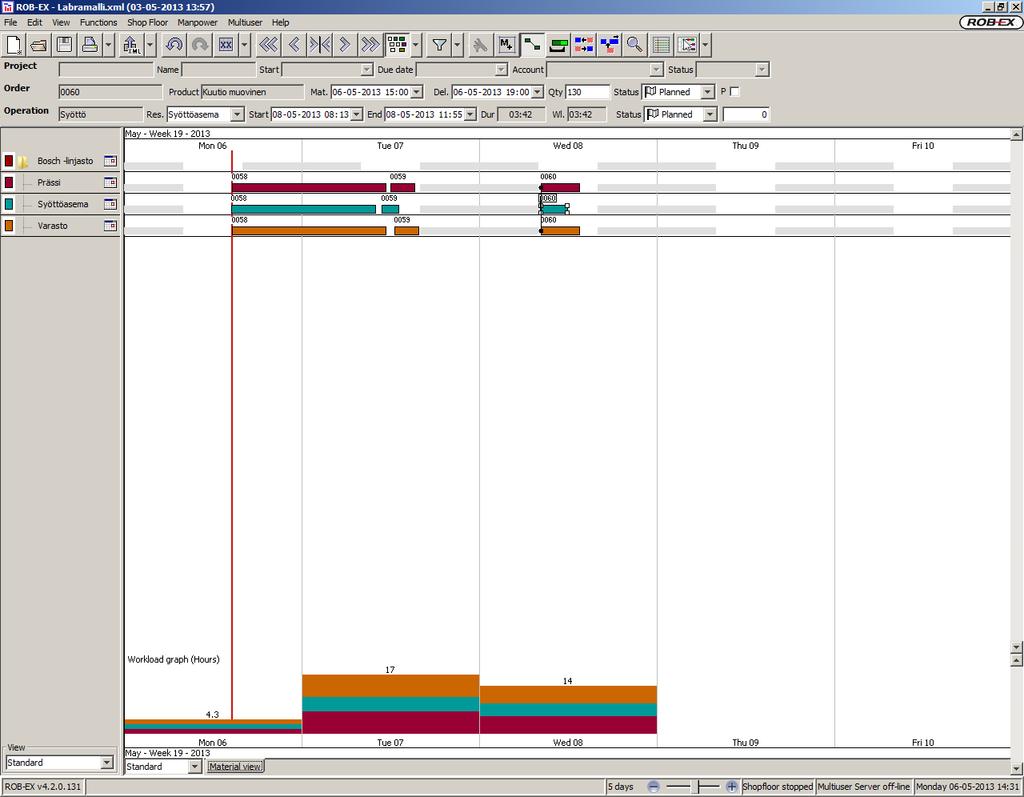Image resolution: width=1024 pixels, height=797 pixels.
Task: Open the Del. date dropdown
Action: (537, 92)
